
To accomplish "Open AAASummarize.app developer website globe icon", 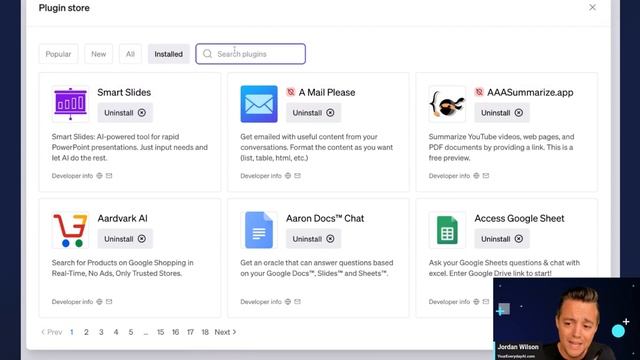I will [476, 176].
